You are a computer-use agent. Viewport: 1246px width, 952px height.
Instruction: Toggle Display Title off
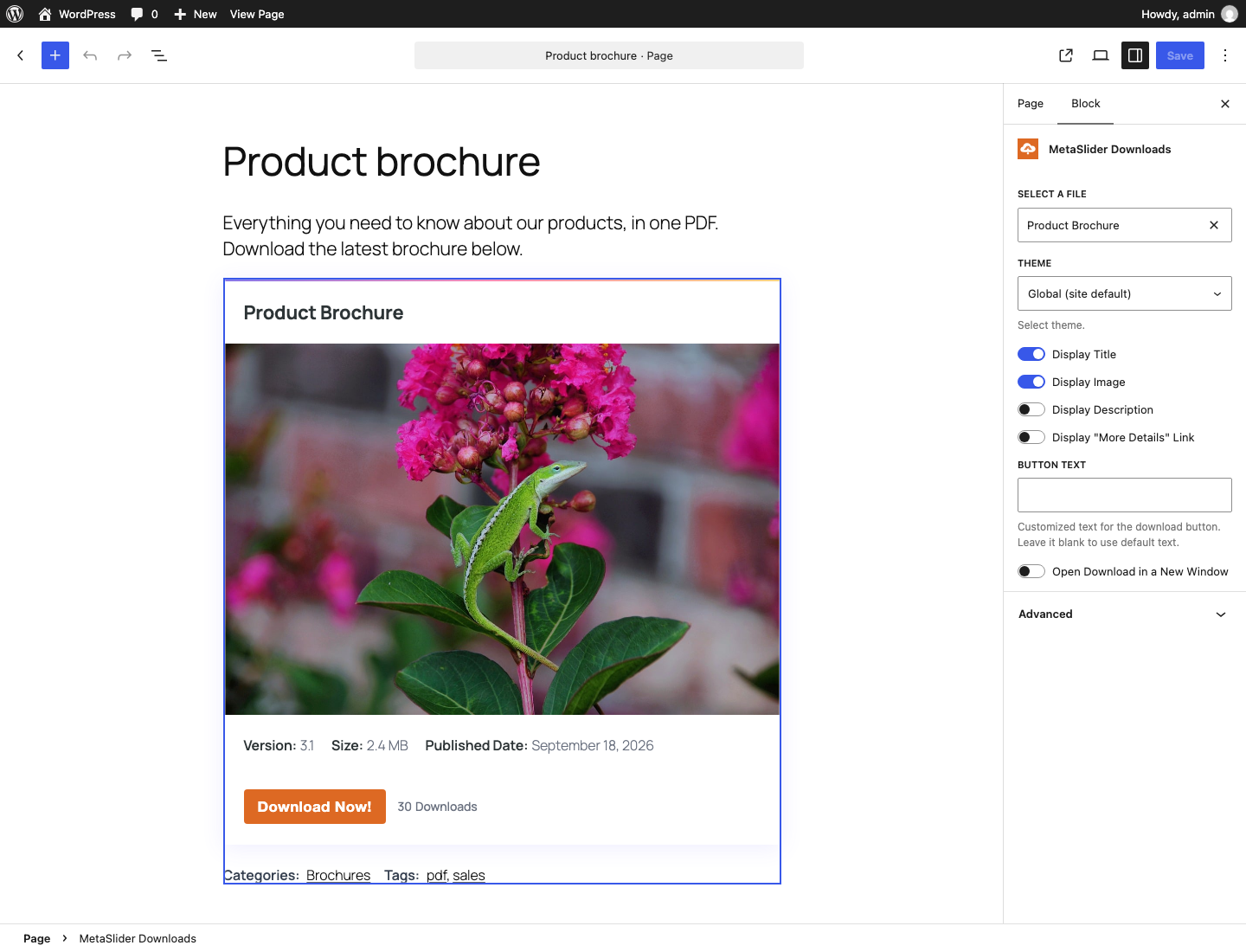(1031, 354)
